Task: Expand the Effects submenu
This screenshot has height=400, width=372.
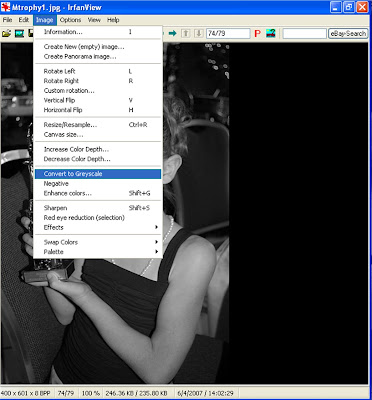Action: tap(98, 227)
